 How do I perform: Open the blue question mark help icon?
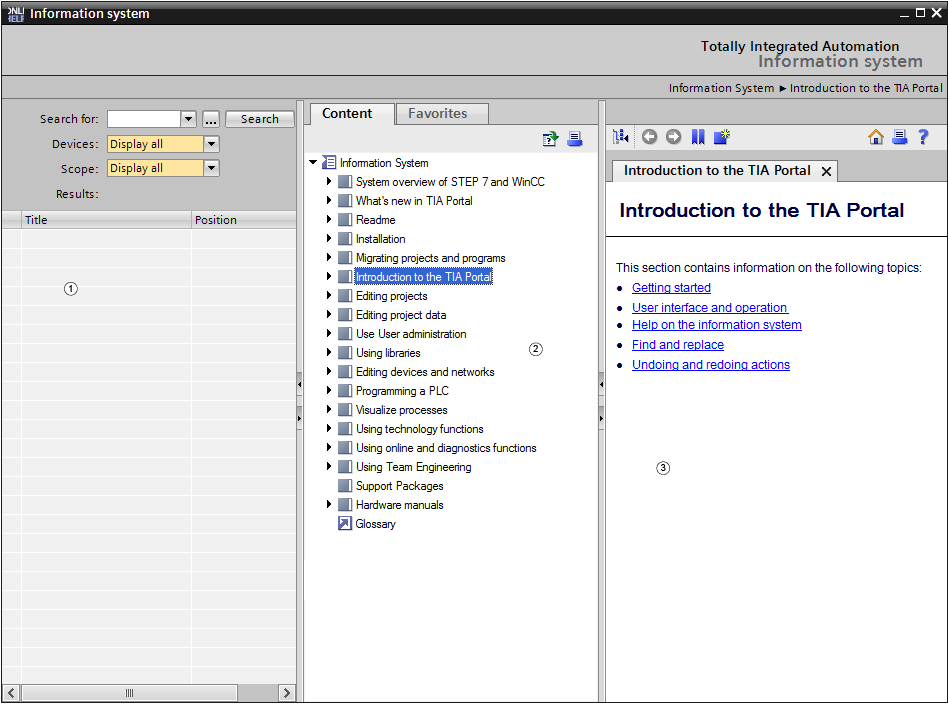[923, 137]
